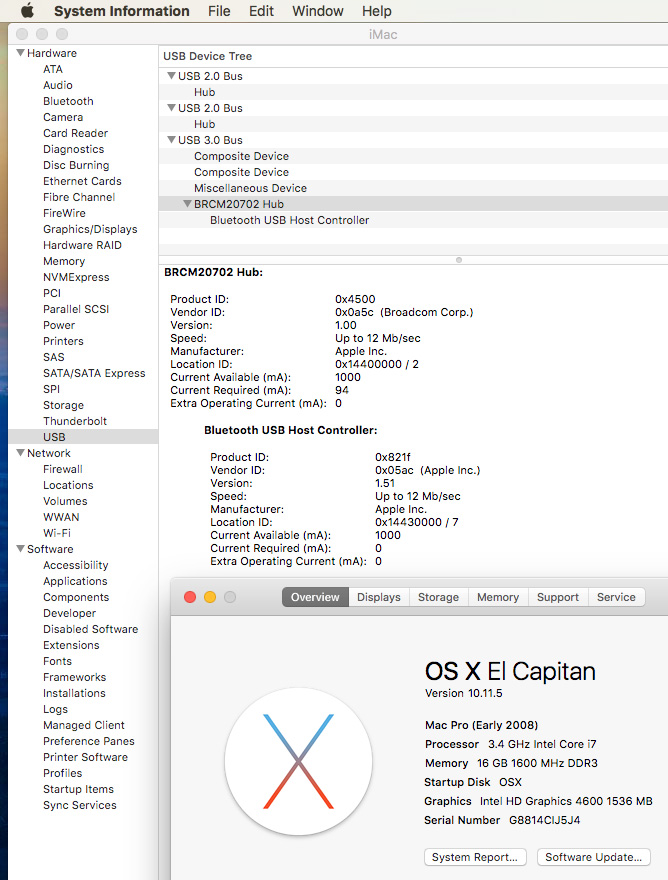Select Sync Services in the sidebar
Screen dimensions: 668x880
click(80, 805)
